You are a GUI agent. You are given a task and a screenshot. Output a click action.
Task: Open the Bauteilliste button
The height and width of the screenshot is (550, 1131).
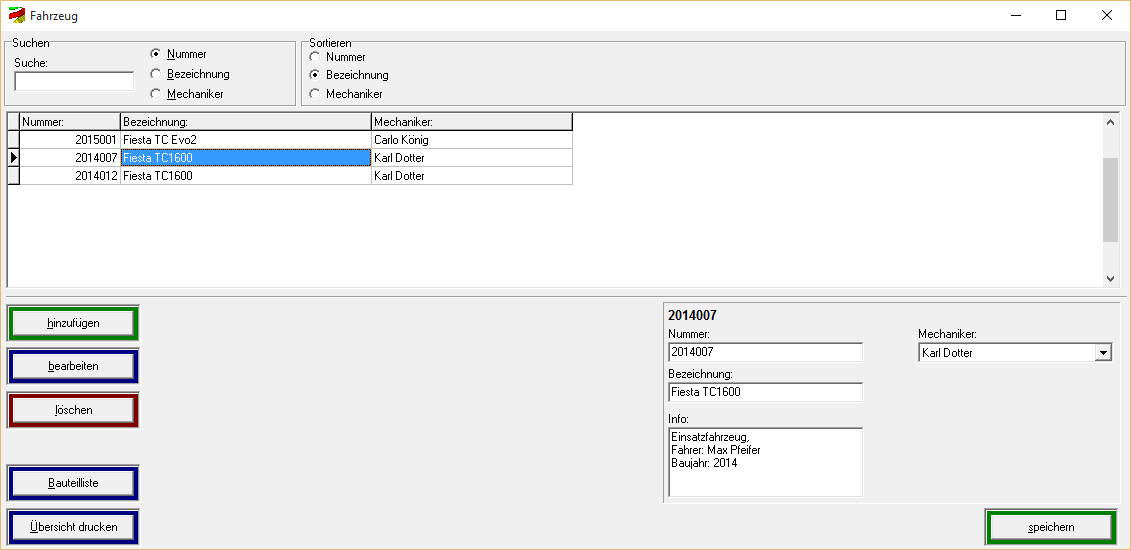click(x=73, y=483)
